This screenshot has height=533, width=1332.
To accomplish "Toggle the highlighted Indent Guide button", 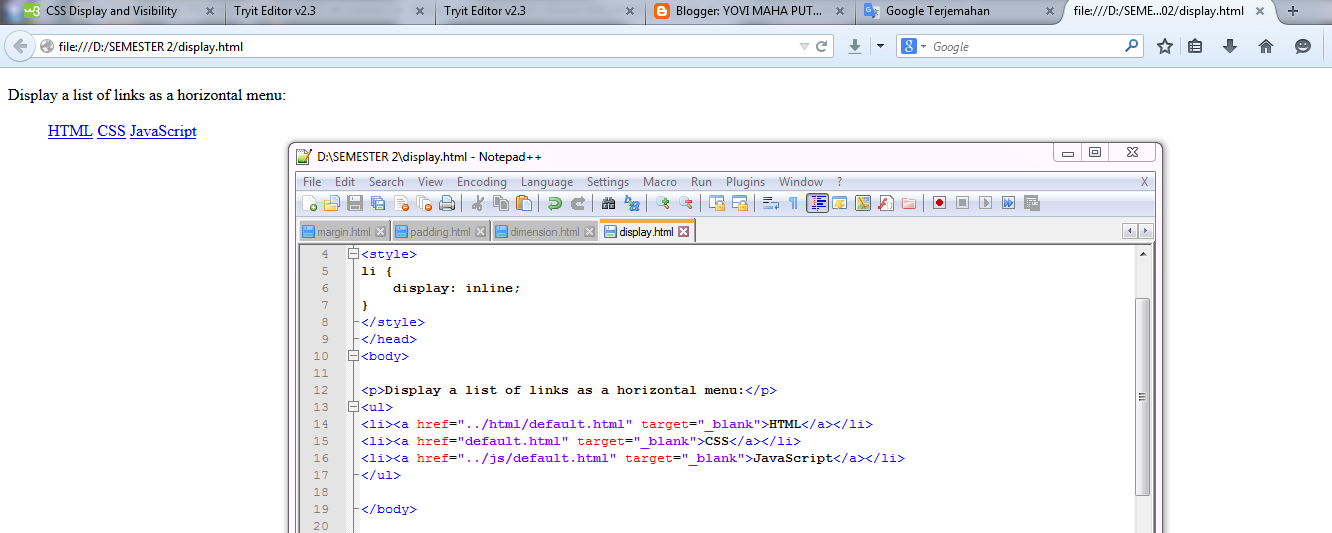I will (817, 203).
